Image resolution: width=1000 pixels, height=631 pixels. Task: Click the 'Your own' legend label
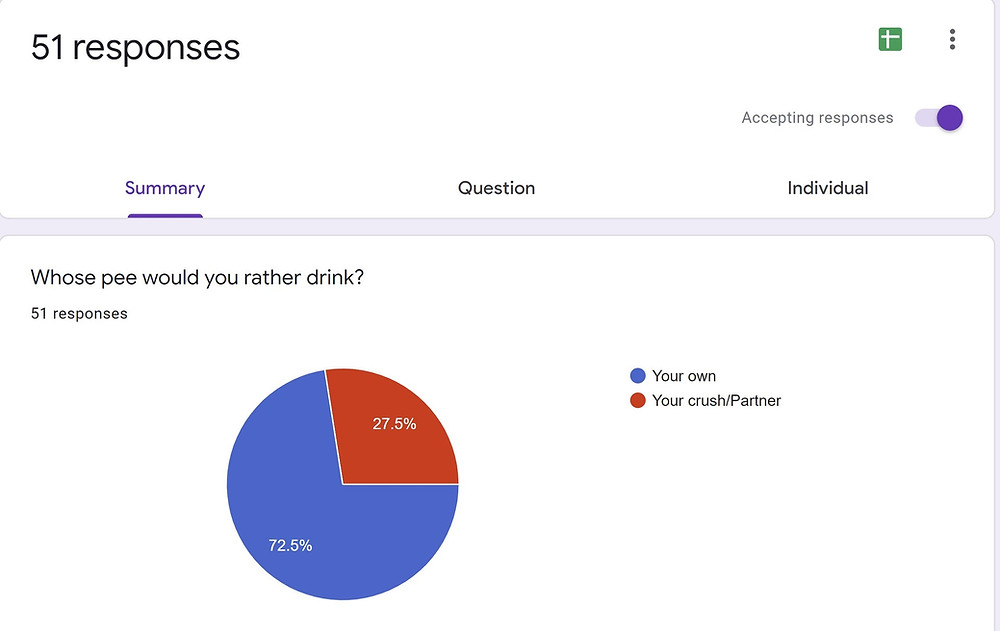(x=684, y=376)
